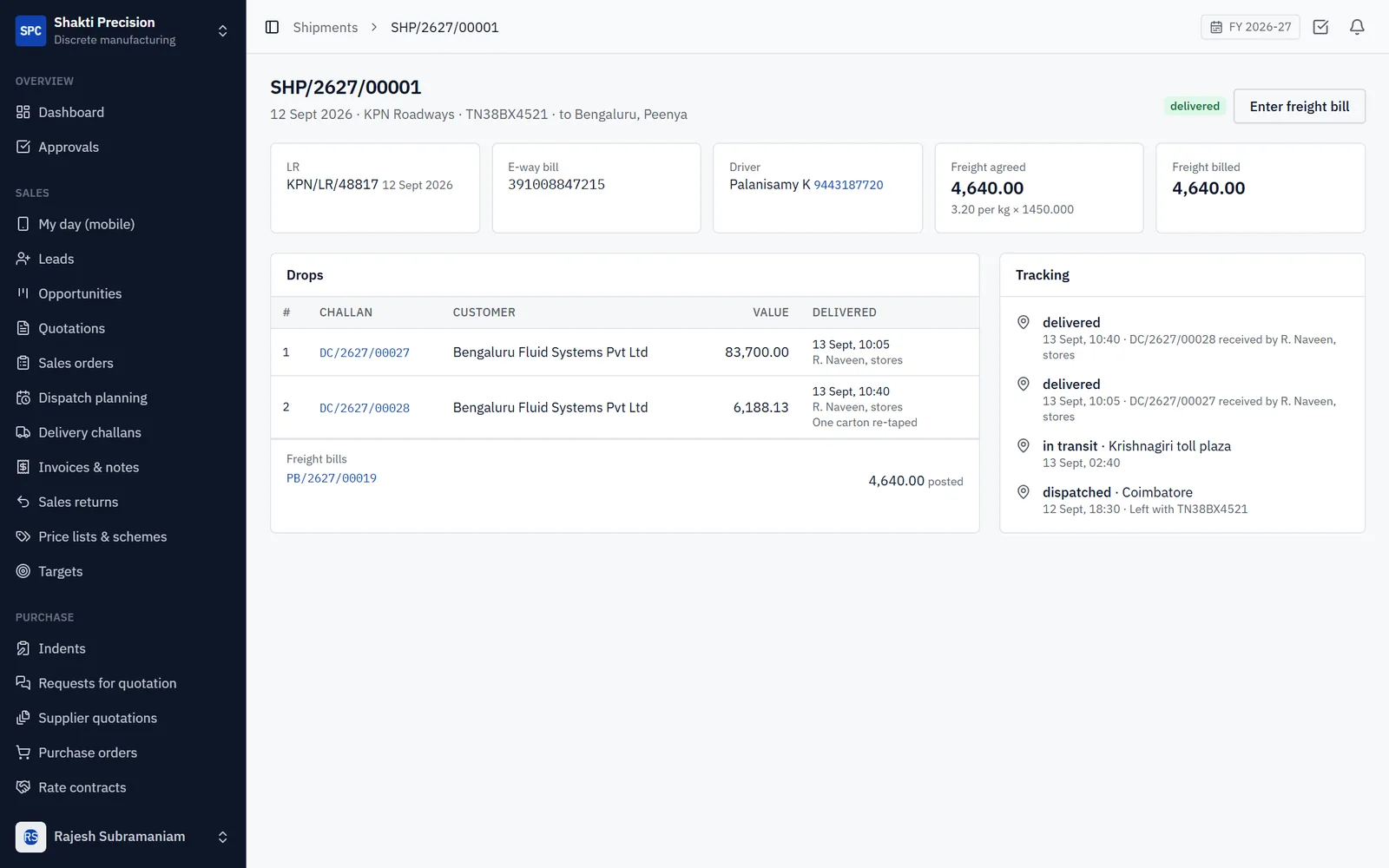
Task: Click the Sales returns arrow icon
Action: click(23, 502)
